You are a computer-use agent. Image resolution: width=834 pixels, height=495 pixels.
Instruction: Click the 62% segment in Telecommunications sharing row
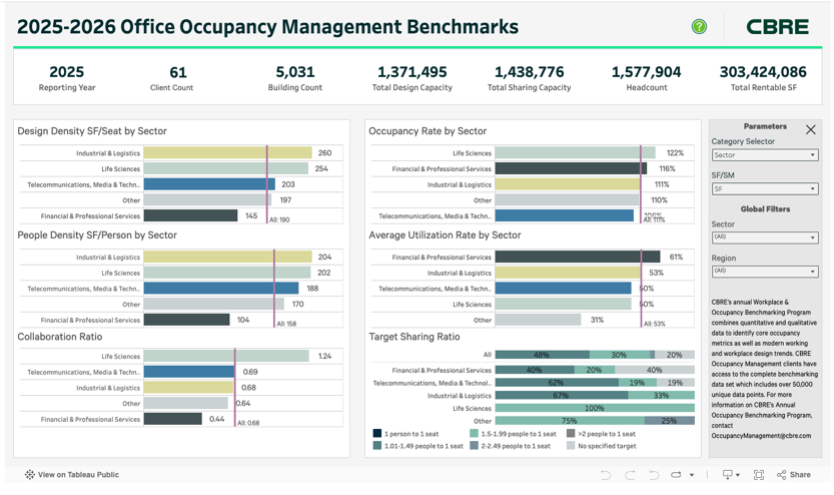[x=557, y=383]
